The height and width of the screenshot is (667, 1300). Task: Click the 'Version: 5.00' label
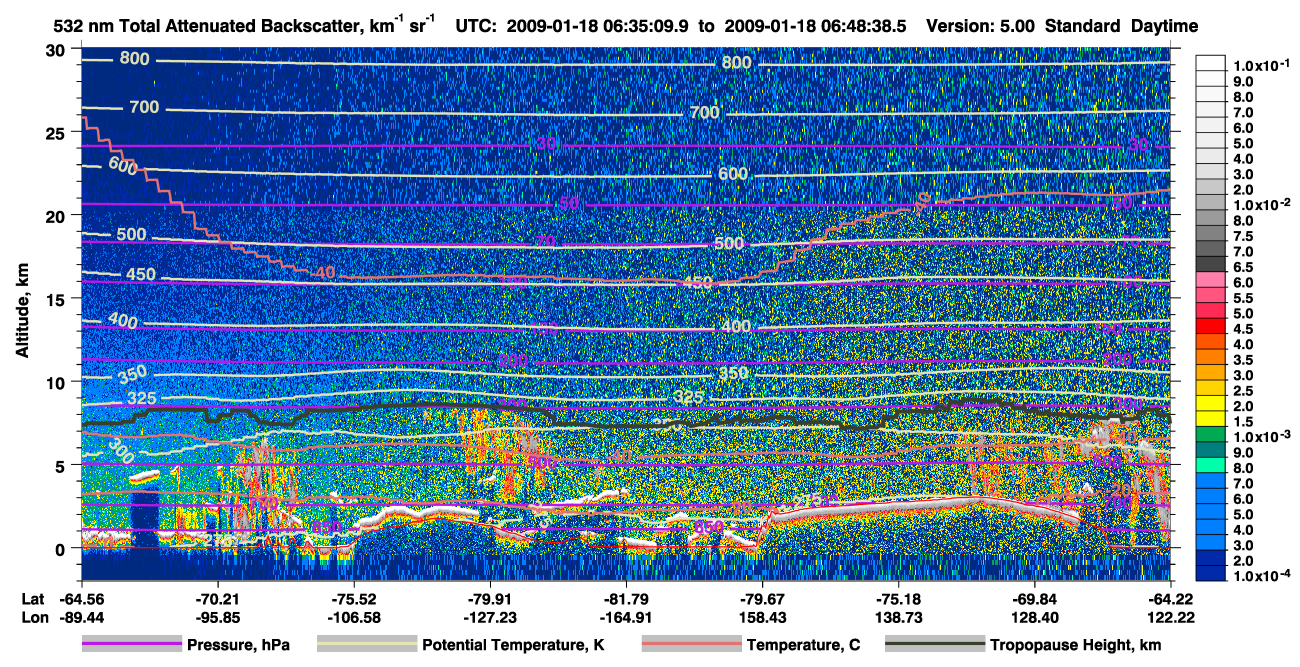pyautogui.click(x=981, y=24)
